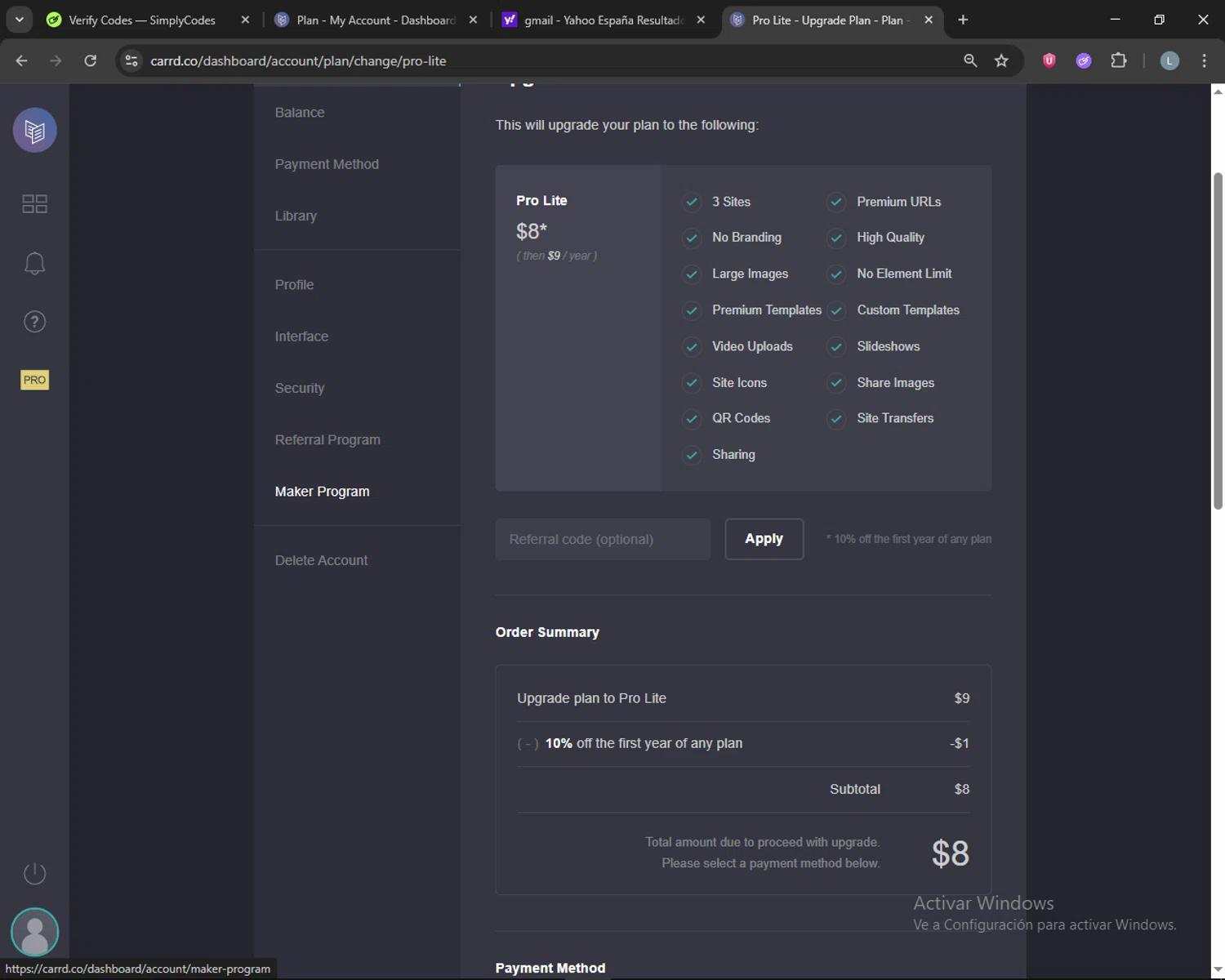1225x980 pixels.
Task: Open Balance in account menu
Action: pyautogui.click(x=300, y=113)
